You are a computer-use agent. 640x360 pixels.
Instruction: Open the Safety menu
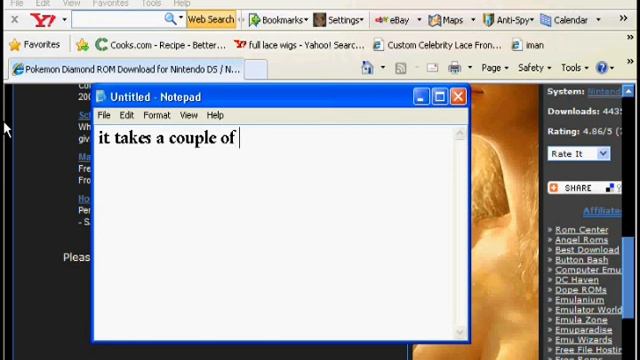534,68
